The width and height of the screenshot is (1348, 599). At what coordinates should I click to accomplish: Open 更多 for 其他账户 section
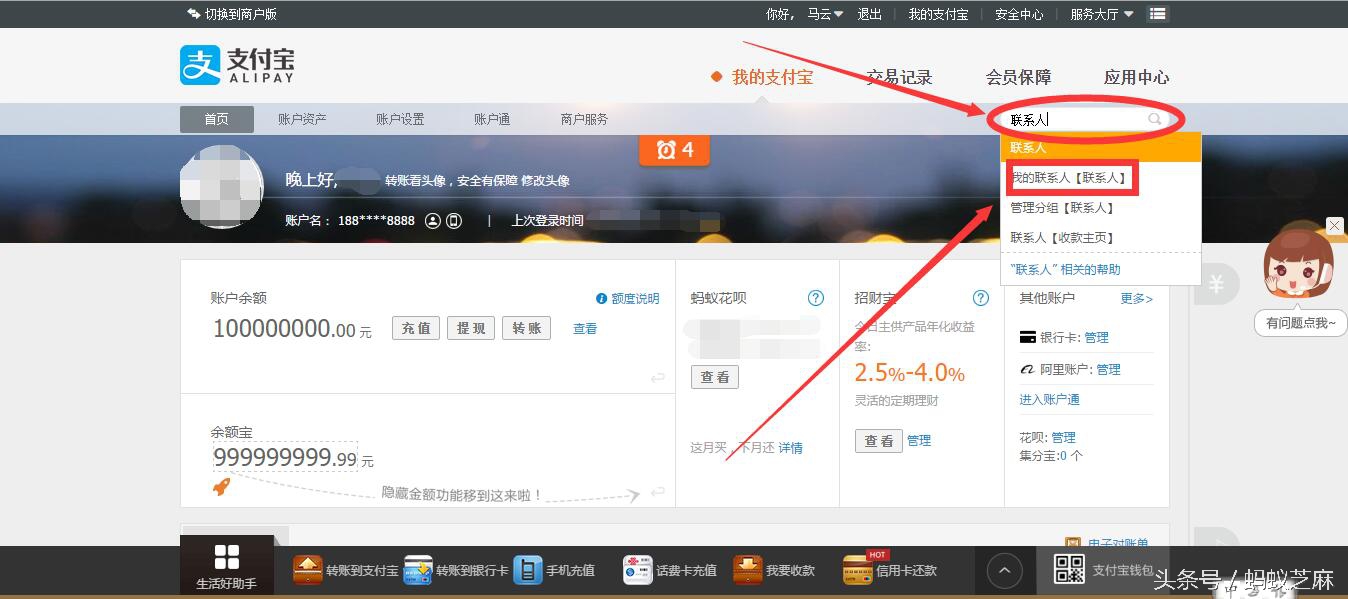pyautogui.click(x=1136, y=298)
